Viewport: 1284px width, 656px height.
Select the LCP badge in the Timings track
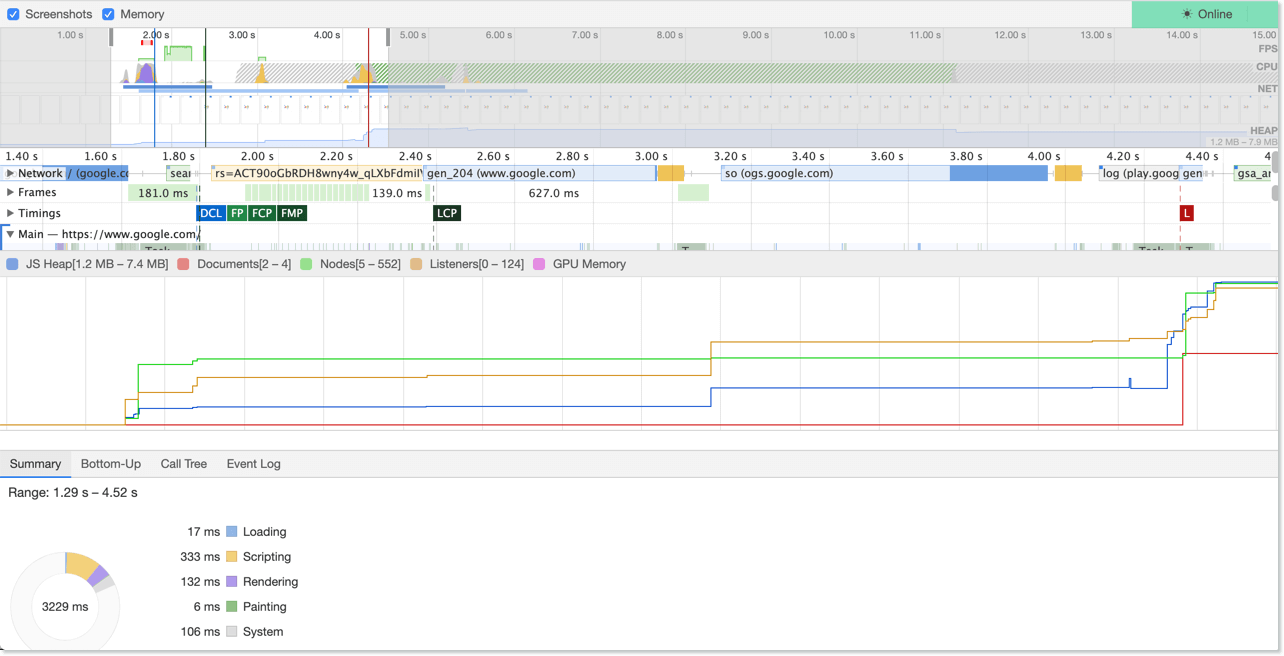coord(446,213)
